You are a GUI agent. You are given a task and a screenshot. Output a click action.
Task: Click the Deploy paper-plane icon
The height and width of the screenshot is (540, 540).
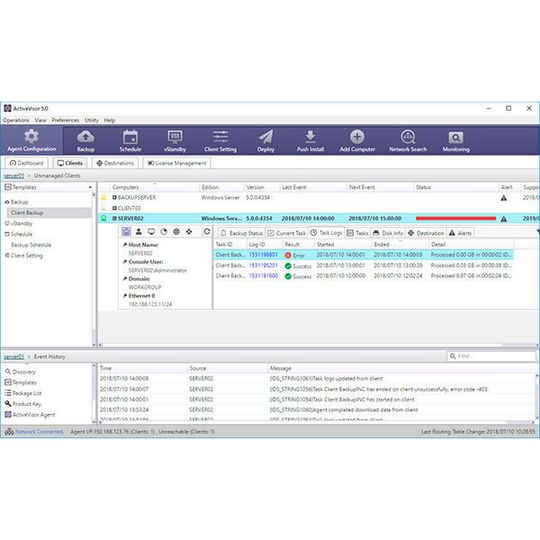tap(266, 136)
